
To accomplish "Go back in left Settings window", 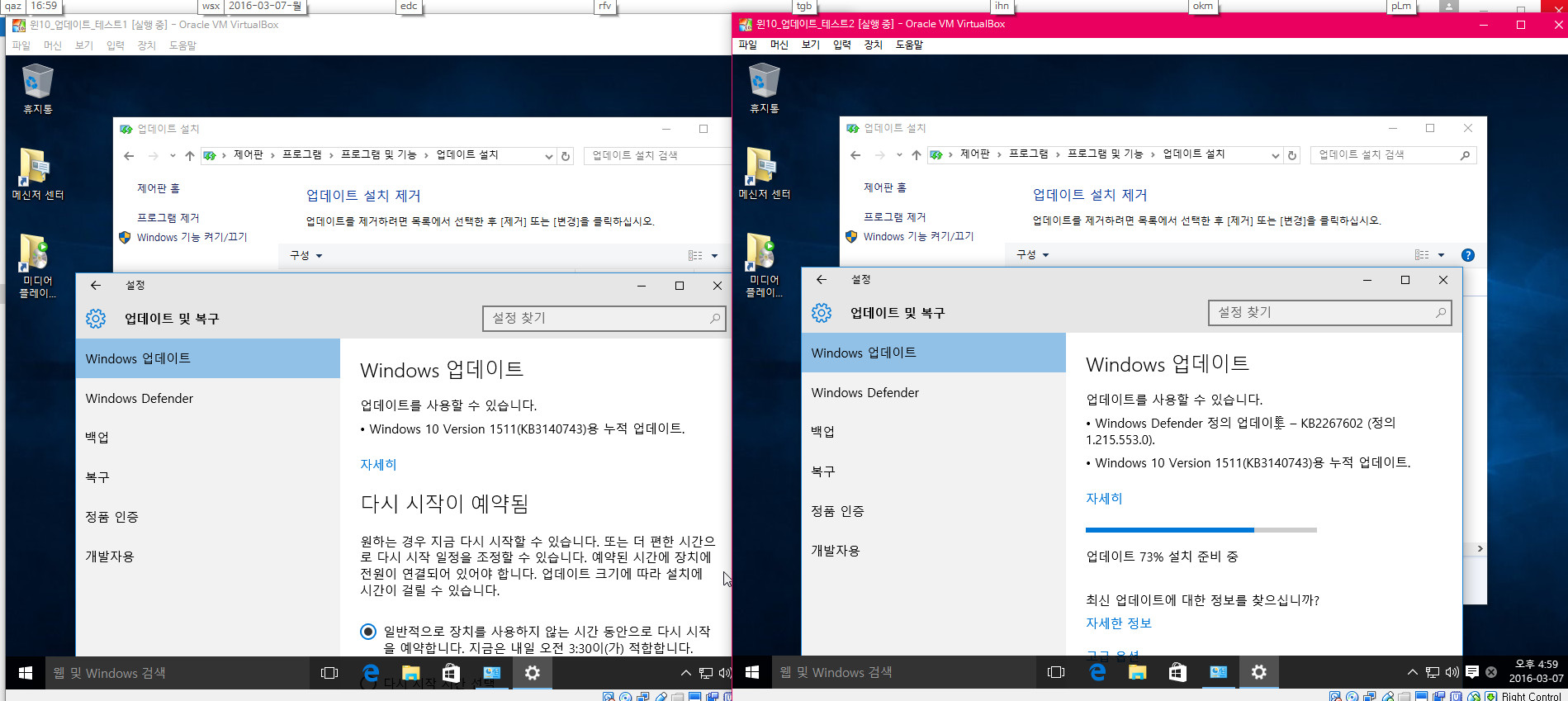I will [x=96, y=286].
